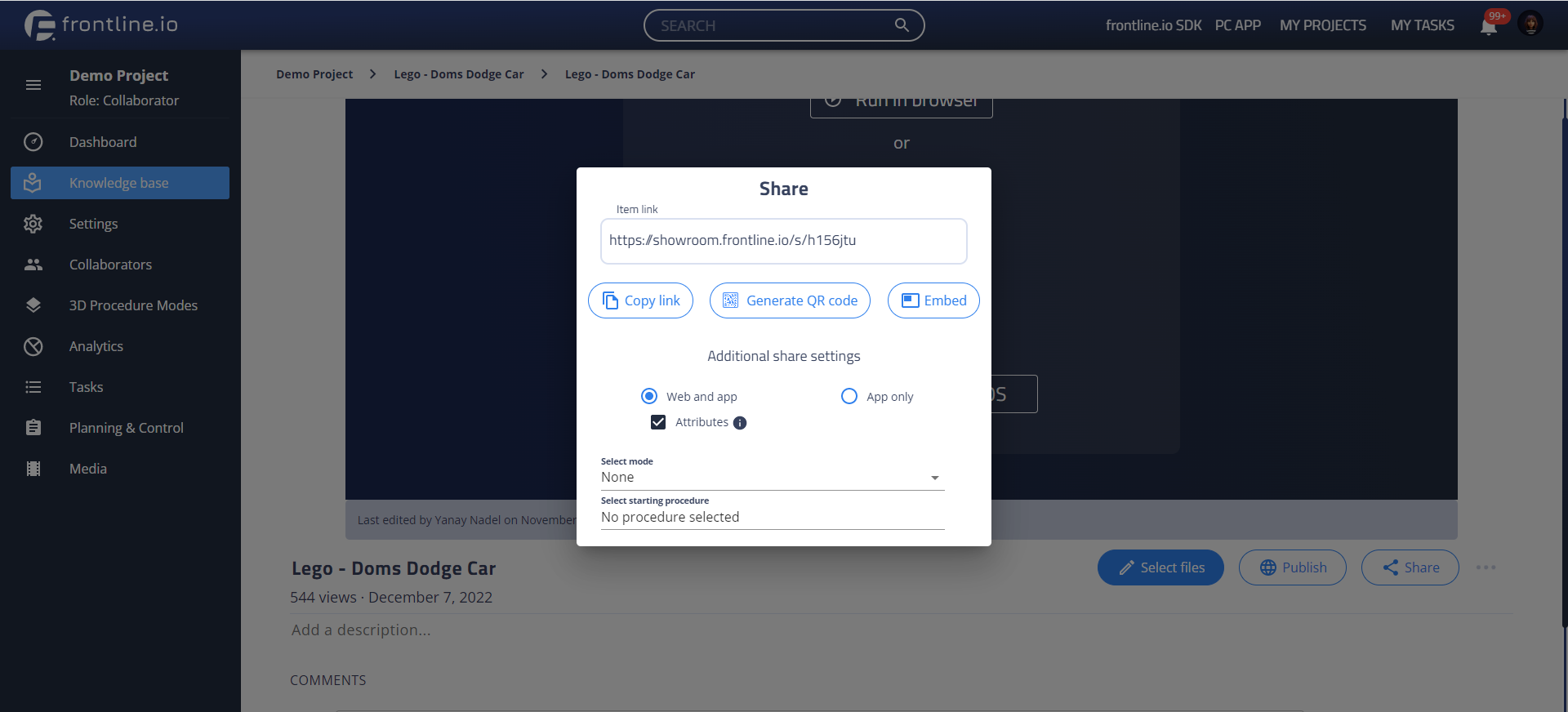The height and width of the screenshot is (712, 1568).
Task: Click the Attributes info icon
Action: (740, 423)
